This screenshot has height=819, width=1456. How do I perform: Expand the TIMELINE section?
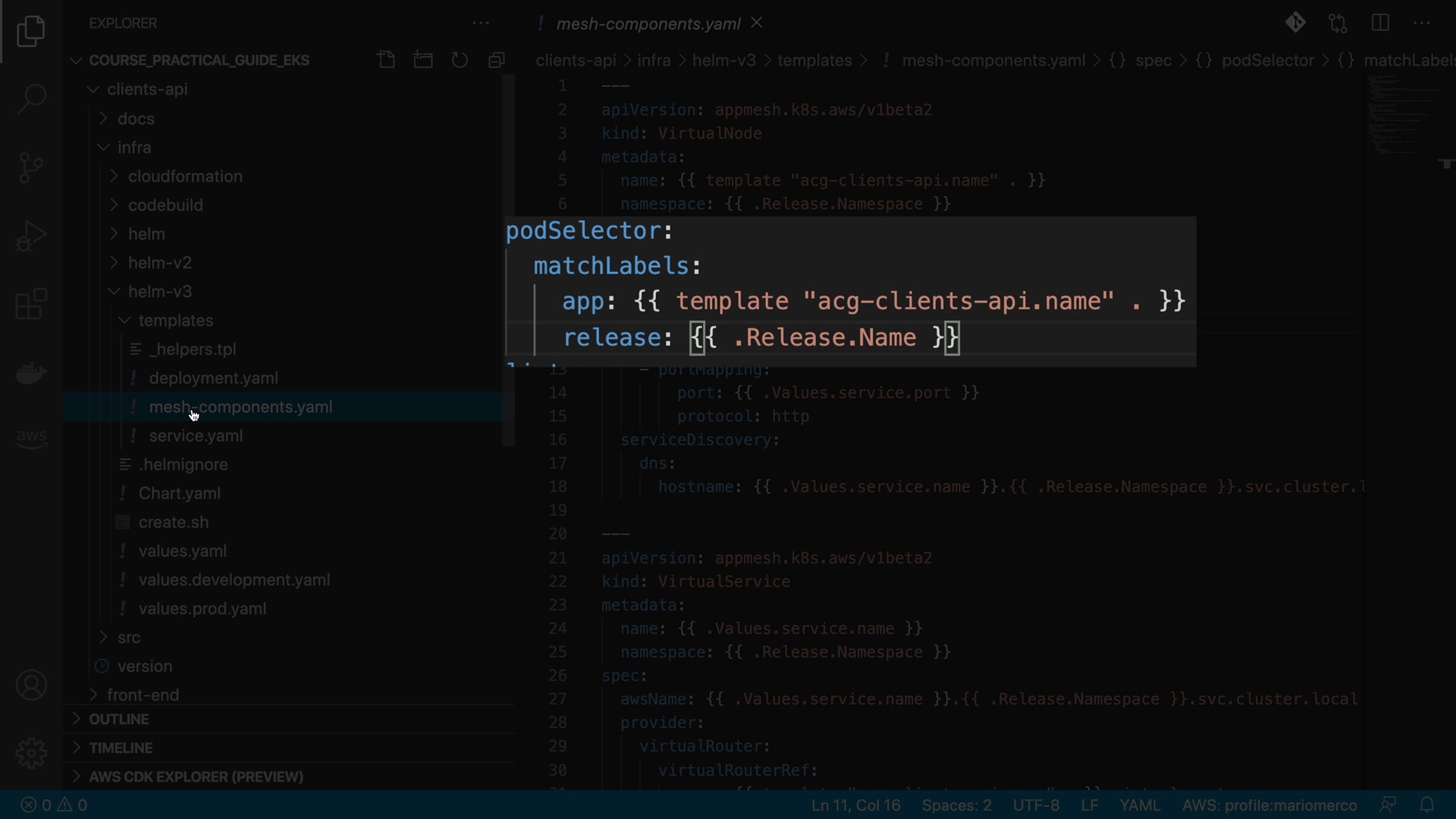click(121, 748)
